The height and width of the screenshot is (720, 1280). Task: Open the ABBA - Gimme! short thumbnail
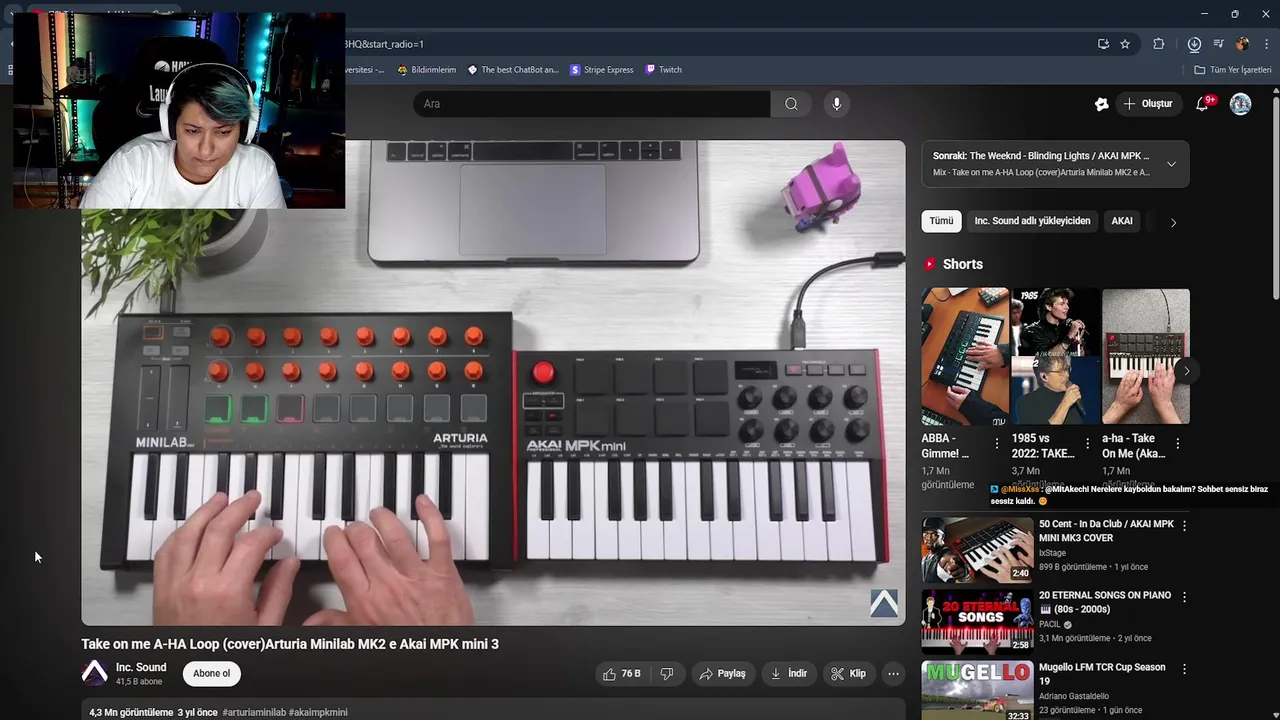point(965,357)
